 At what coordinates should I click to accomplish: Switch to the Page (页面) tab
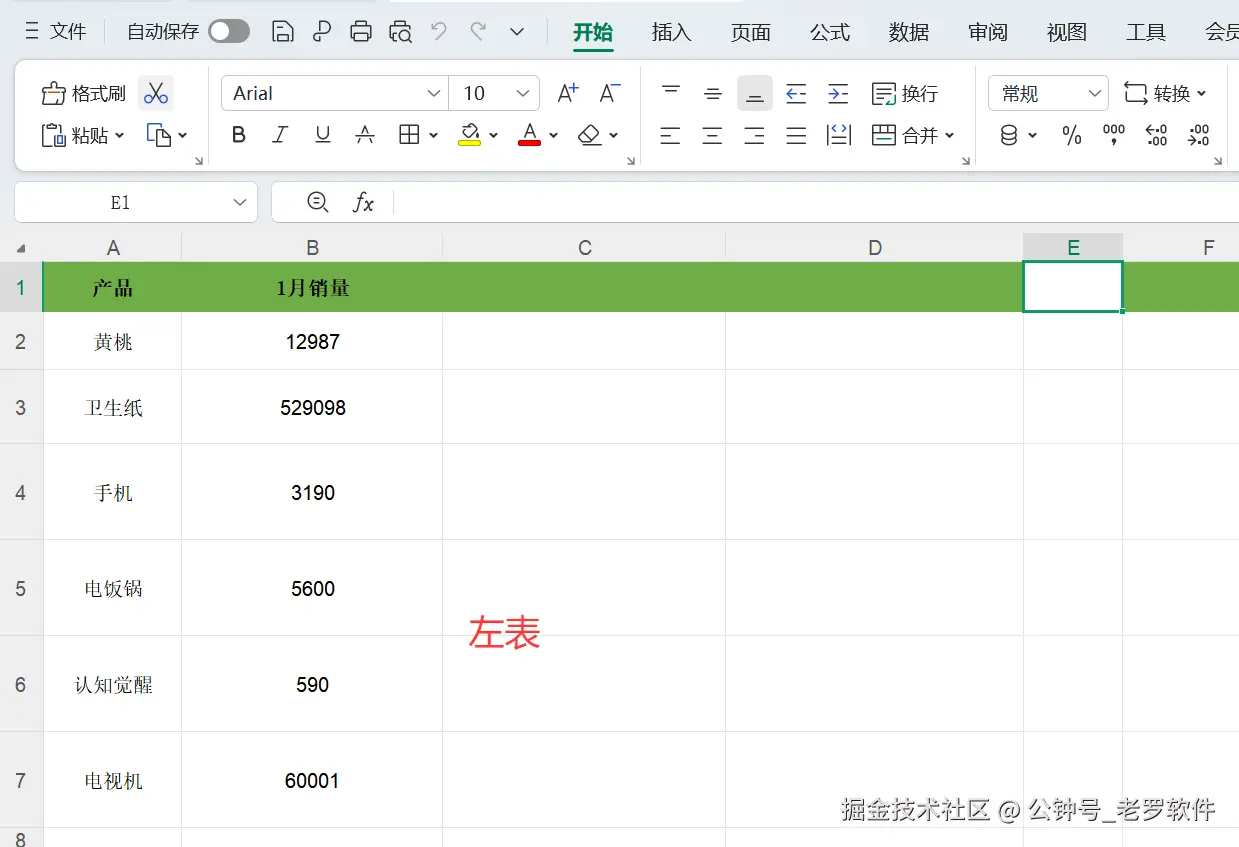coord(750,32)
